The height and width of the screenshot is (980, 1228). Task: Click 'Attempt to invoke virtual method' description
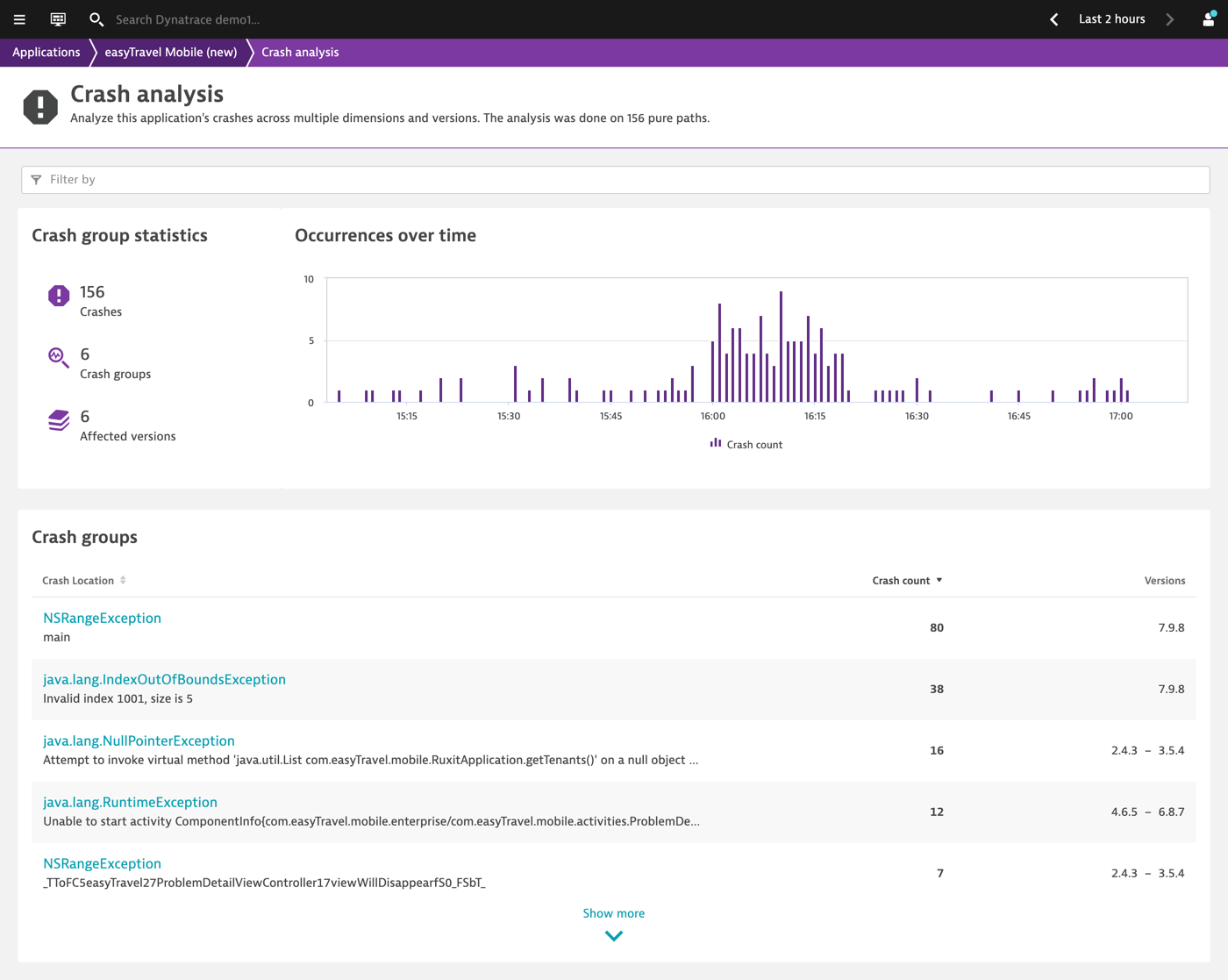tap(370, 760)
